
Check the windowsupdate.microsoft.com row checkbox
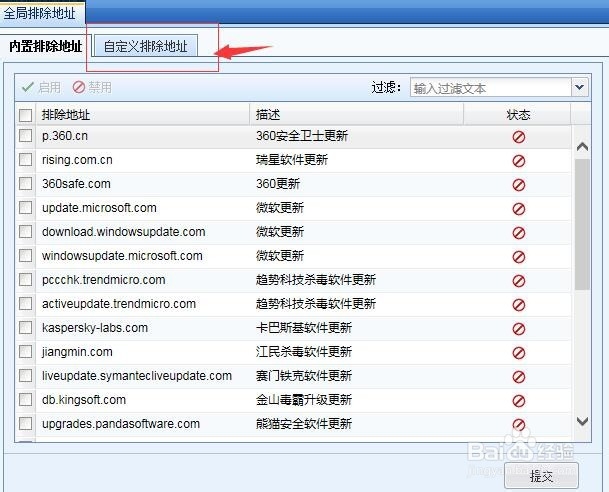click(x=25, y=256)
